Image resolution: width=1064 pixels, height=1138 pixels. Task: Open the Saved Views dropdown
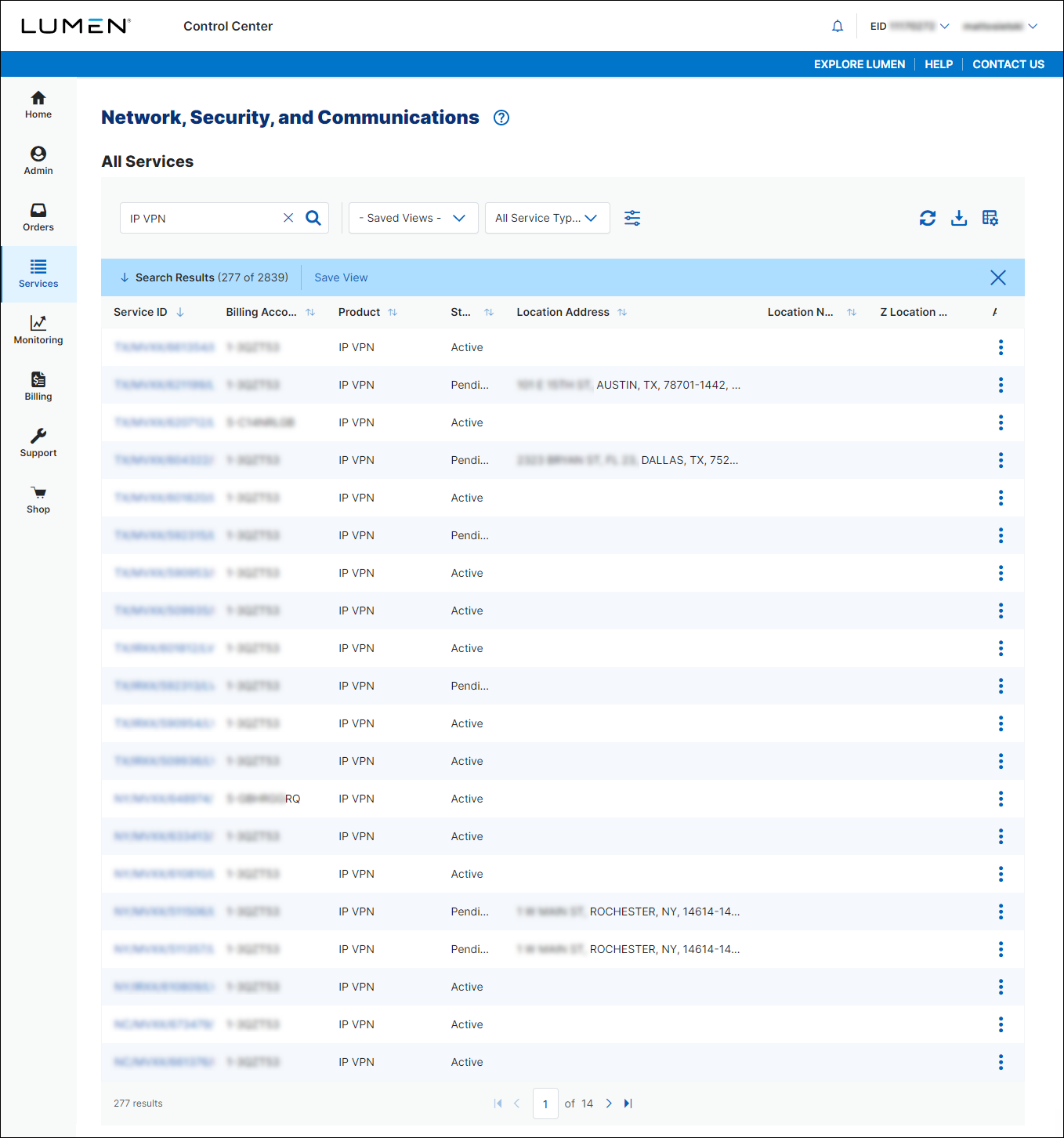point(413,218)
